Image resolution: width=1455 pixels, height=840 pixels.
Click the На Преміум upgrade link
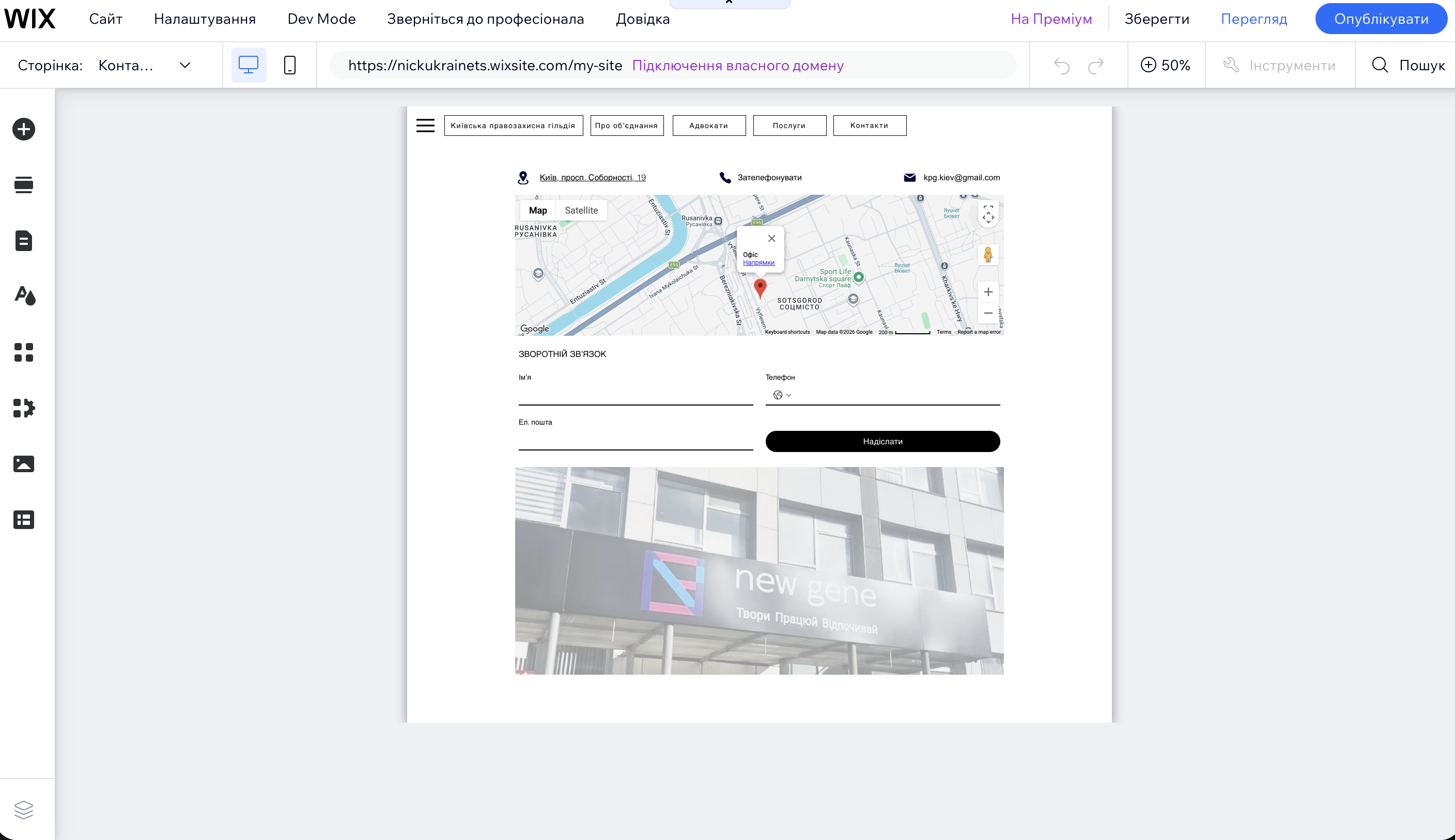click(1051, 19)
